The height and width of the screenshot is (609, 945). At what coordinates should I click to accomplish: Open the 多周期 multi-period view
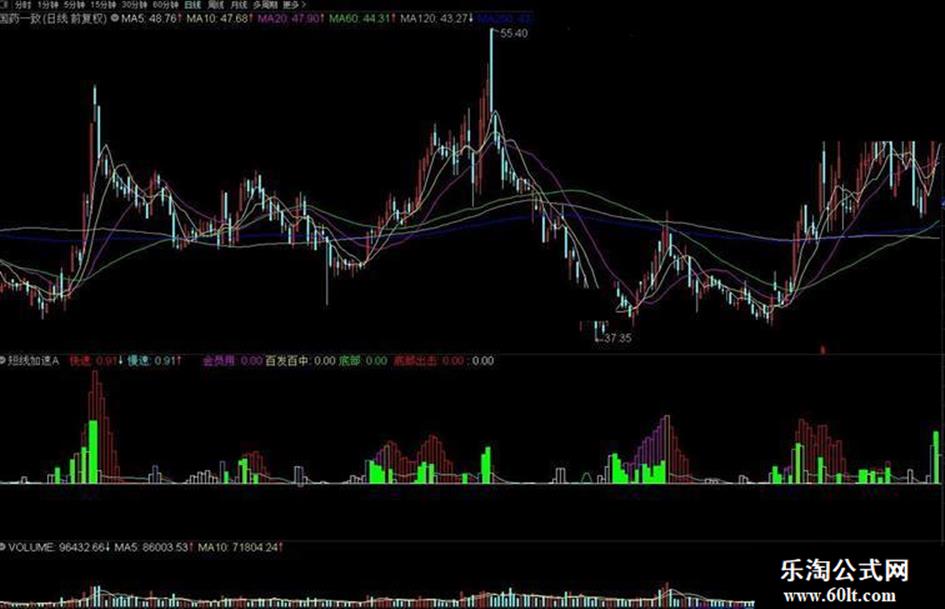[266, 5]
